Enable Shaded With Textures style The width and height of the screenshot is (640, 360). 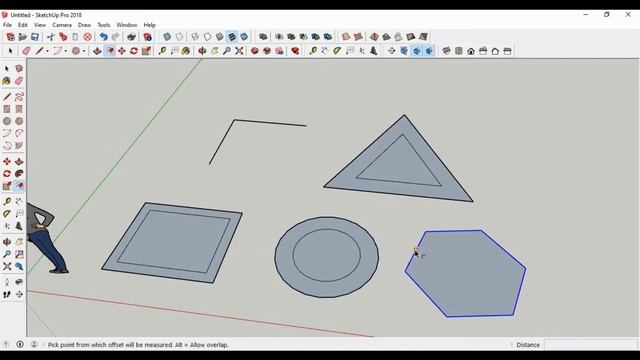tap(232, 37)
